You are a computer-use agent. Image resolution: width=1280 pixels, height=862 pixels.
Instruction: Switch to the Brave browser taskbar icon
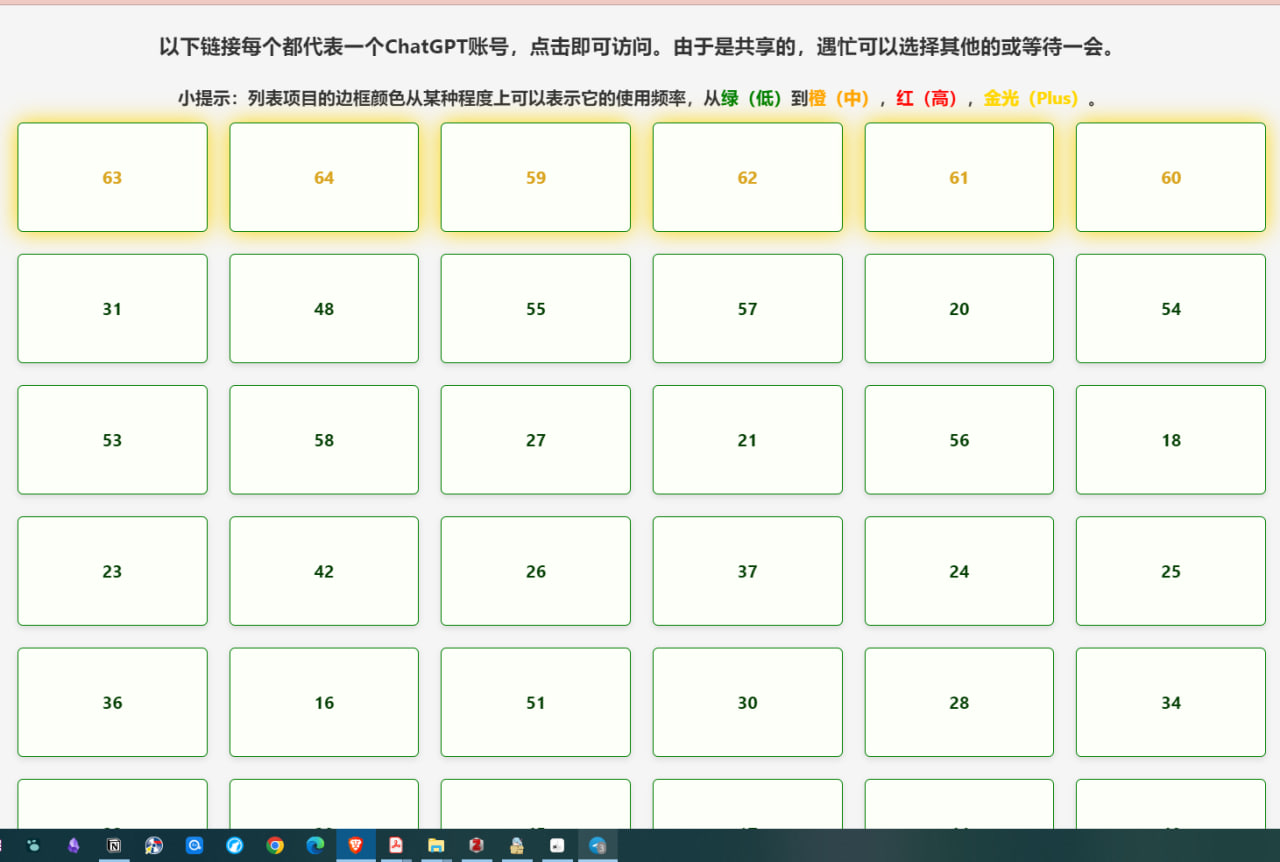click(x=355, y=845)
